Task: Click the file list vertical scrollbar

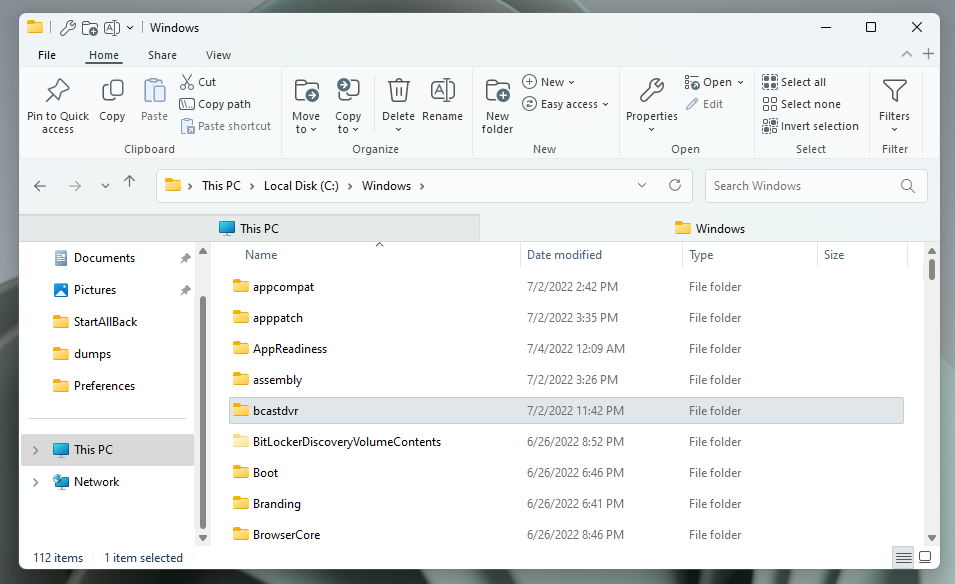Action: coord(932,400)
